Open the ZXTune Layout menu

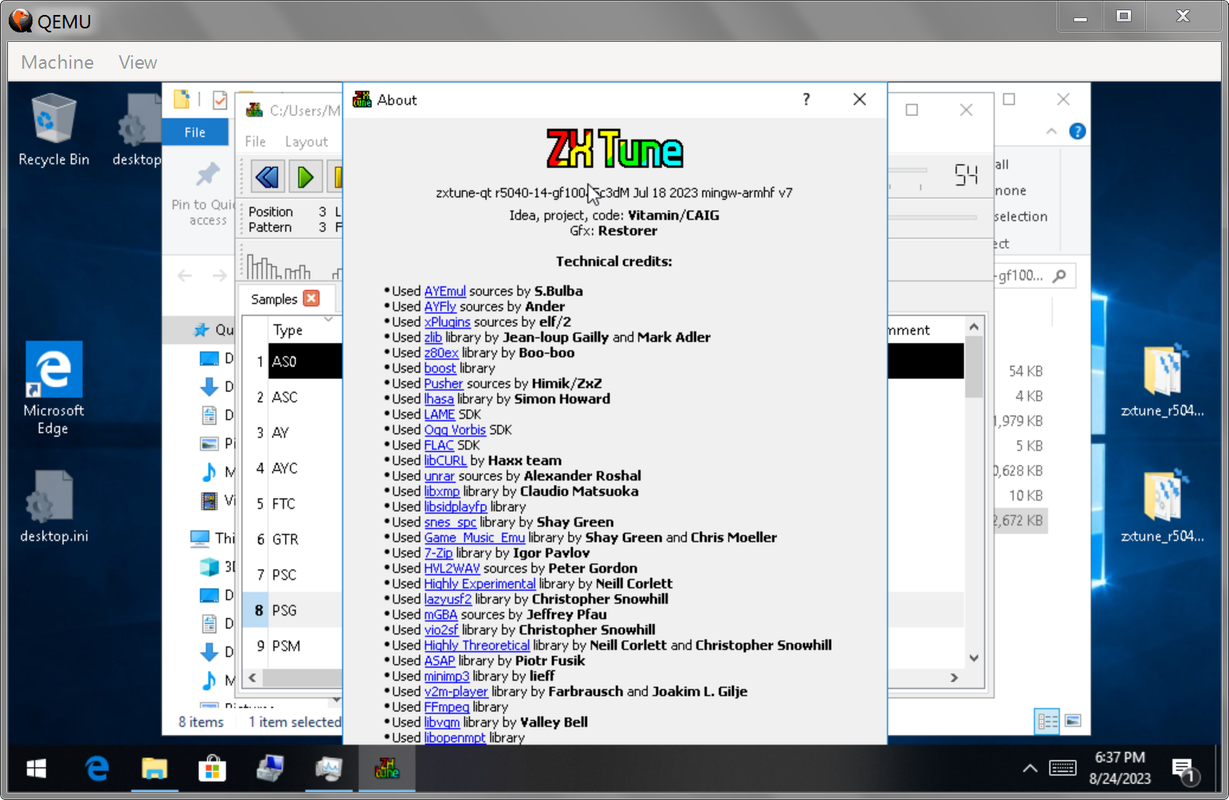[306, 141]
